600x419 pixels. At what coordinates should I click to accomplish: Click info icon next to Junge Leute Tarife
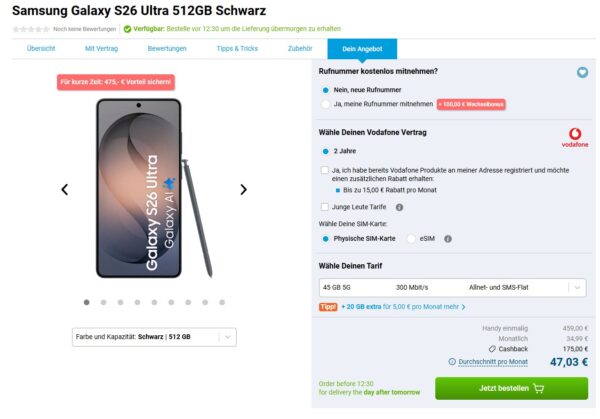pyautogui.click(x=400, y=207)
